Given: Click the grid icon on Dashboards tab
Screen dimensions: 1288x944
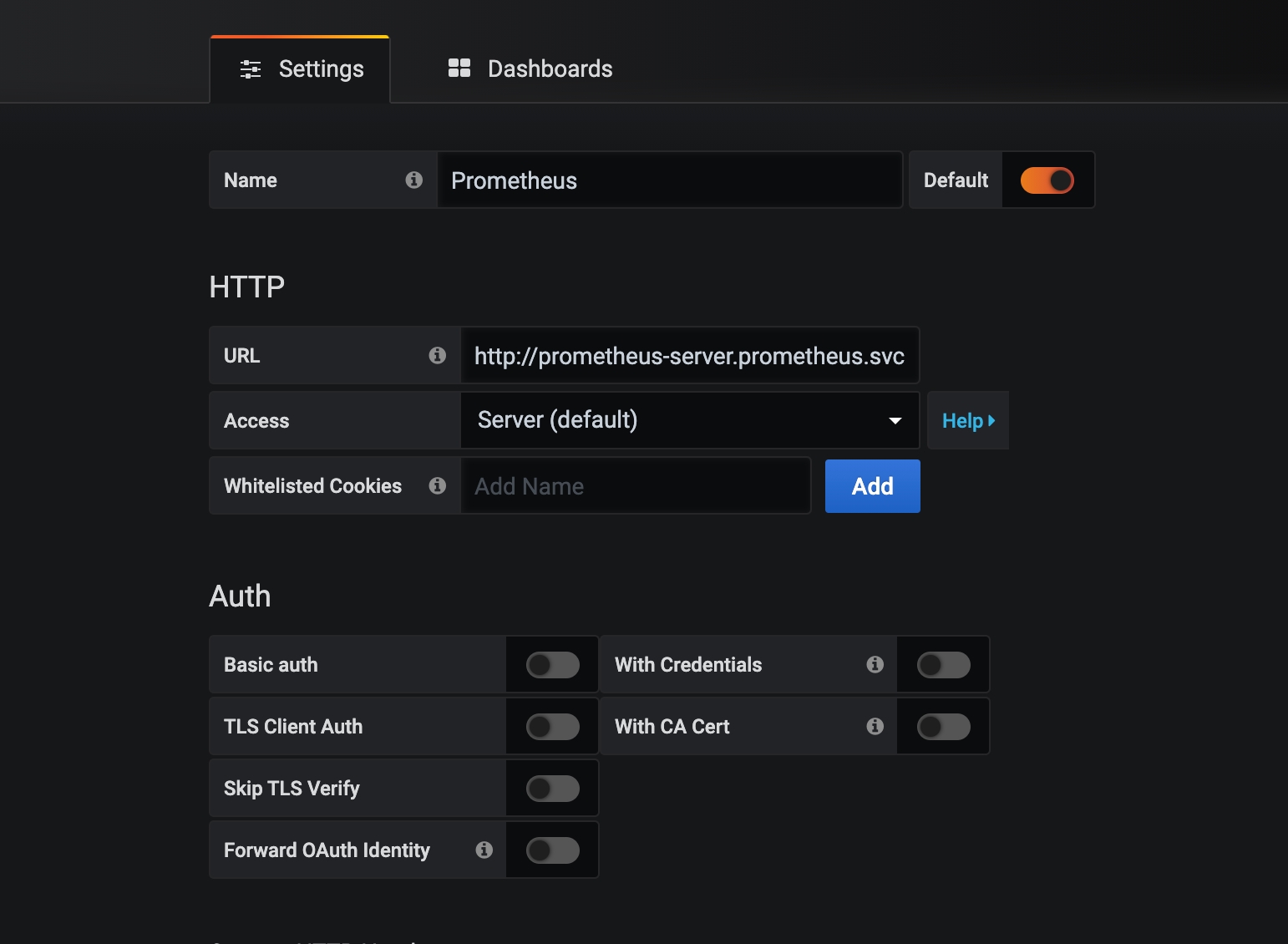Looking at the screenshot, I should (x=459, y=69).
